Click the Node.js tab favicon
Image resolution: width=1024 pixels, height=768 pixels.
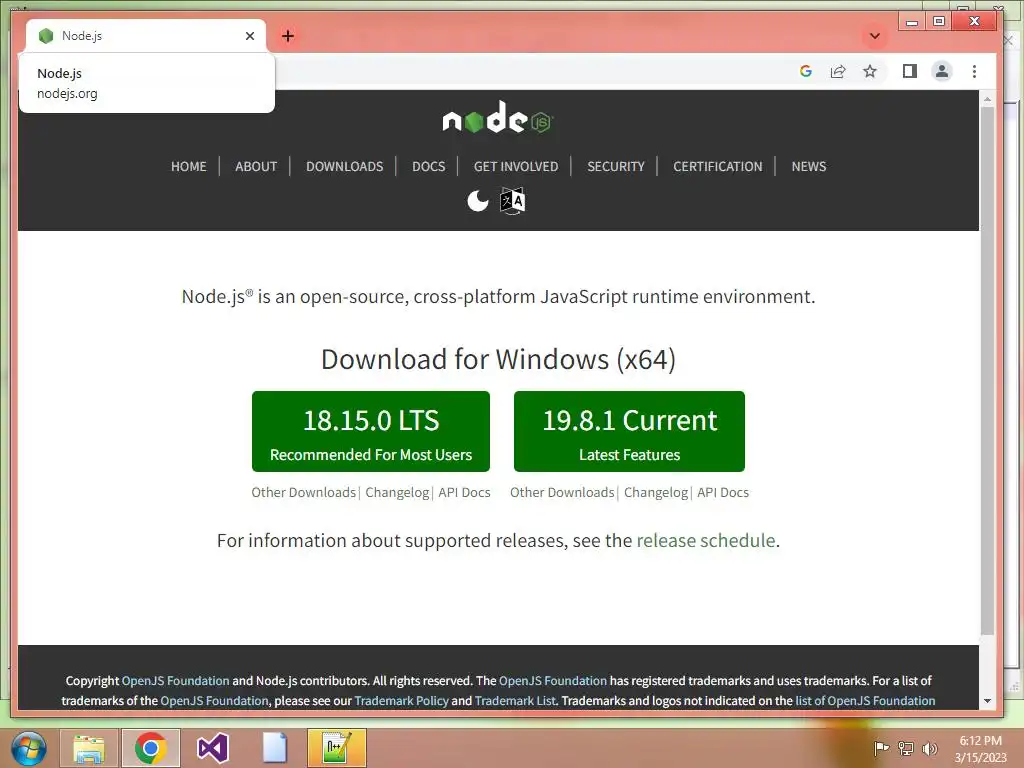46,36
